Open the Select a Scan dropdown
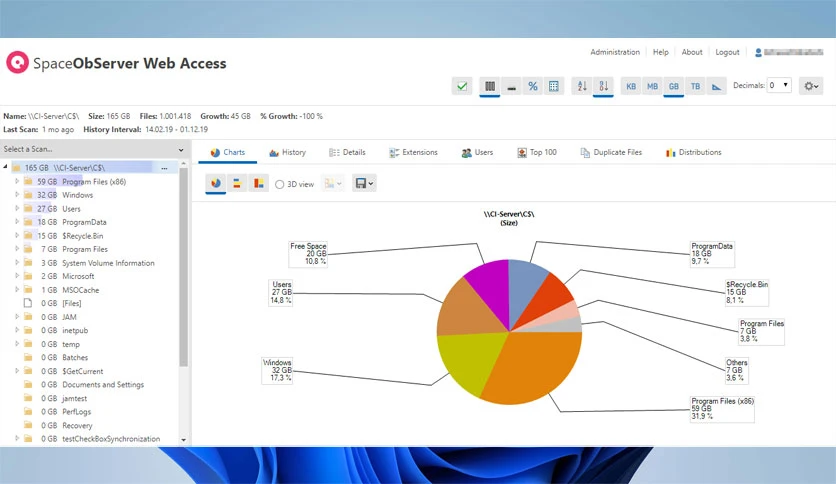 [94, 149]
